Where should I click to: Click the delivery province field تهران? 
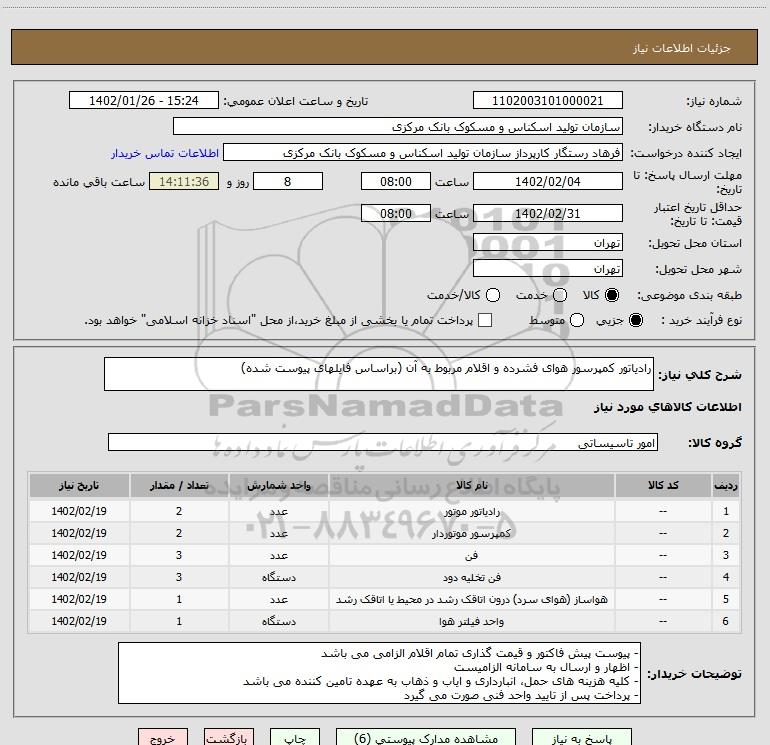pyautogui.click(x=548, y=243)
